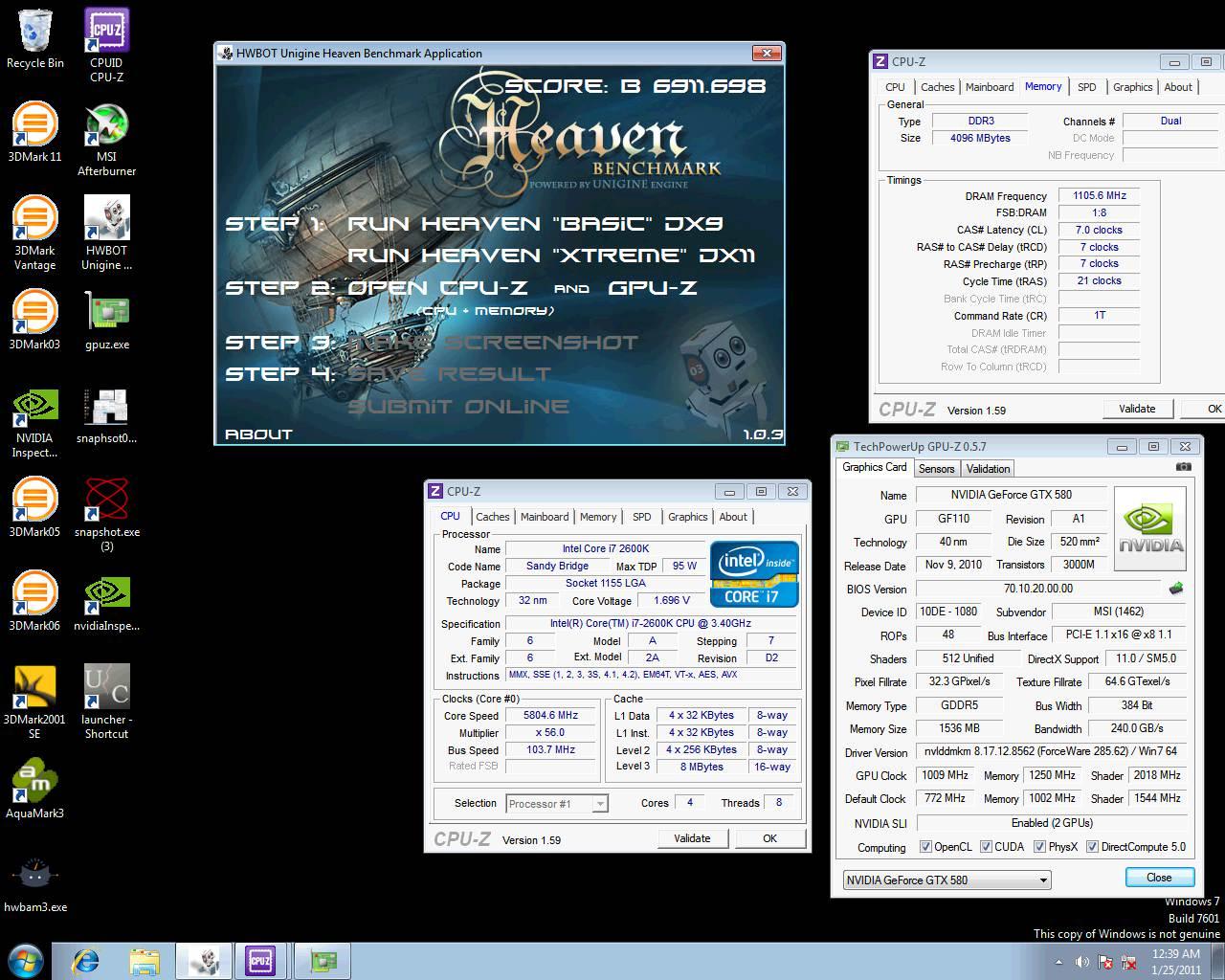The width and height of the screenshot is (1225, 980).
Task: Launch 3DMark03 desktop shortcut
Action: [x=35, y=320]
